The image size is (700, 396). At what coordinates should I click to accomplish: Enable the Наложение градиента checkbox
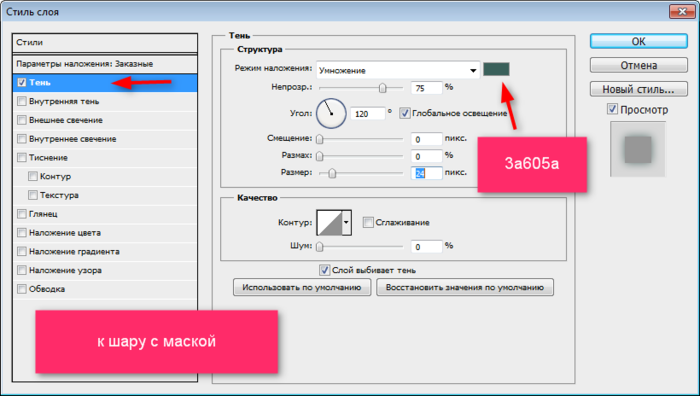tap(21, 251)
